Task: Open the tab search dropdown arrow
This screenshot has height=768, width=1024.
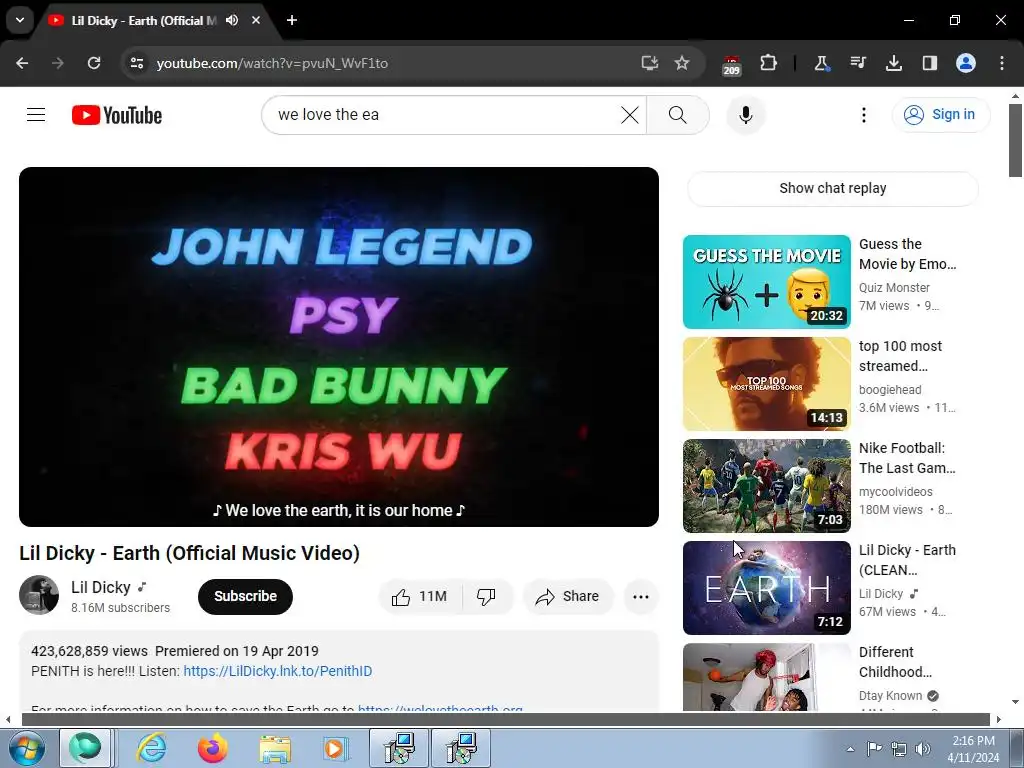Action: tap(20, 20)
